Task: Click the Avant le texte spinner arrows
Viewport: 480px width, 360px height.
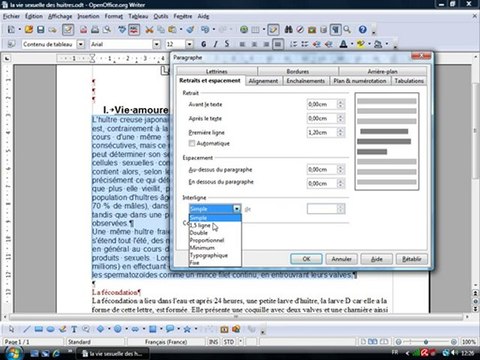Action: point(340,104)
